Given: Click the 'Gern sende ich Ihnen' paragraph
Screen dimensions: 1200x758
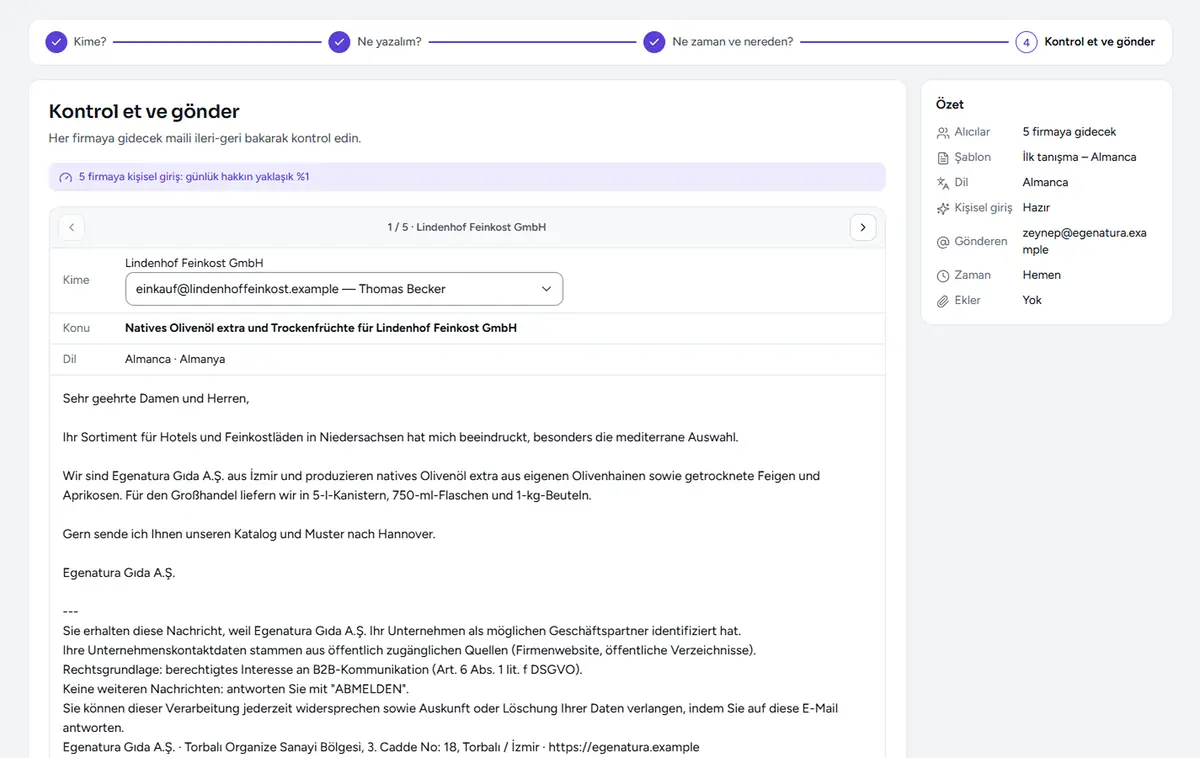Looking at the screenshot, I should point(249,534).
